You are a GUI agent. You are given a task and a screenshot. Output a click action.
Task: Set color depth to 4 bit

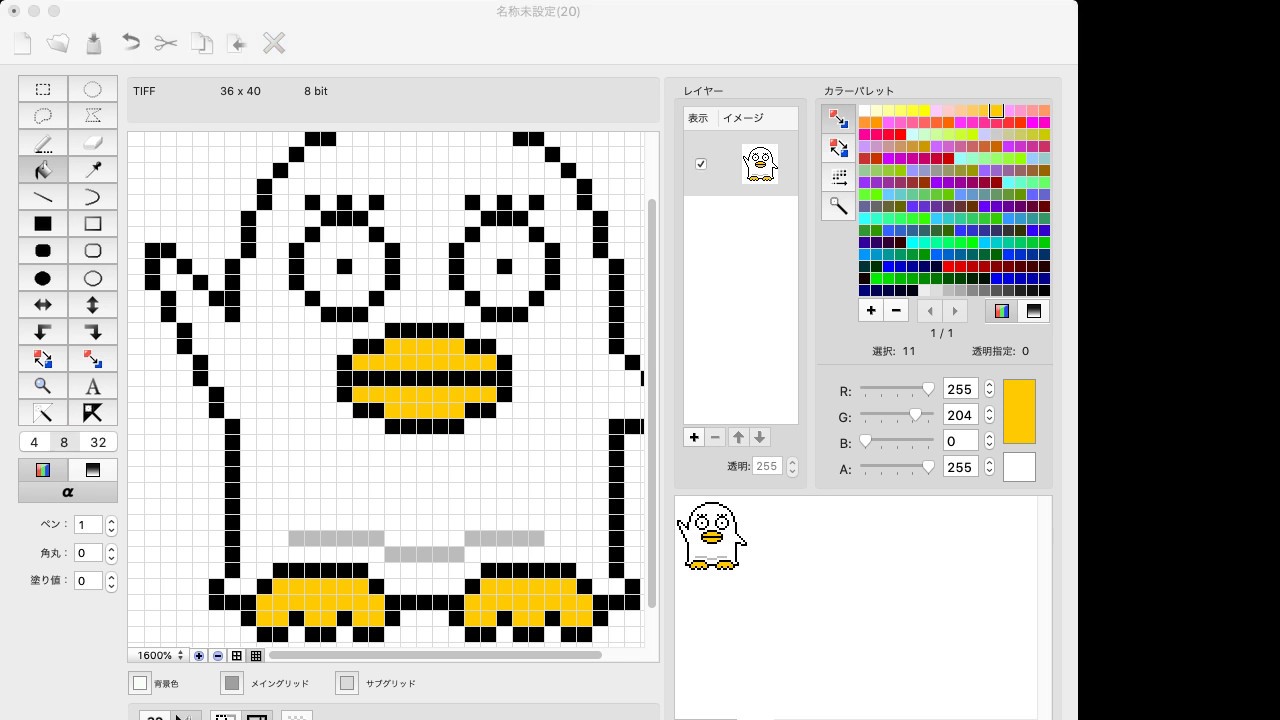tap(34, 442)
